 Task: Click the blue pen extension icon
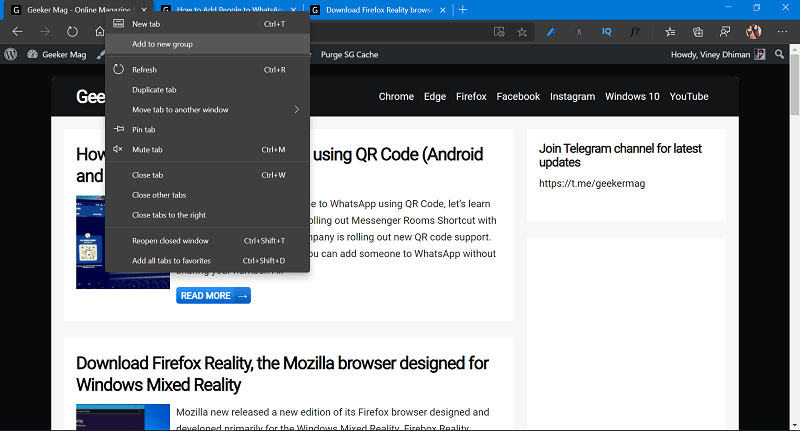point(552,32)
